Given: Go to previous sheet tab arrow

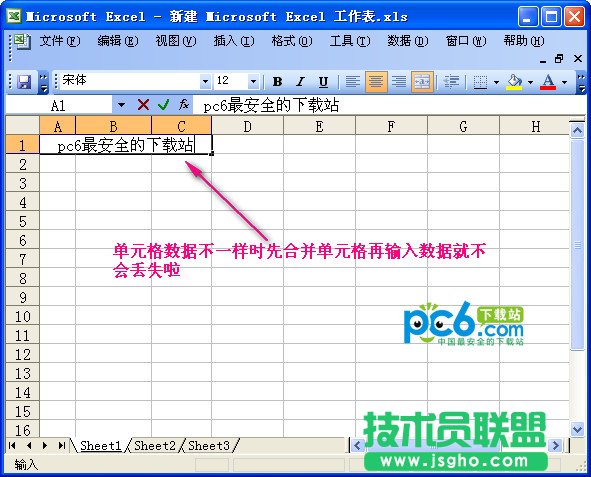Looking at the screenshot, I should click(29, 446).
